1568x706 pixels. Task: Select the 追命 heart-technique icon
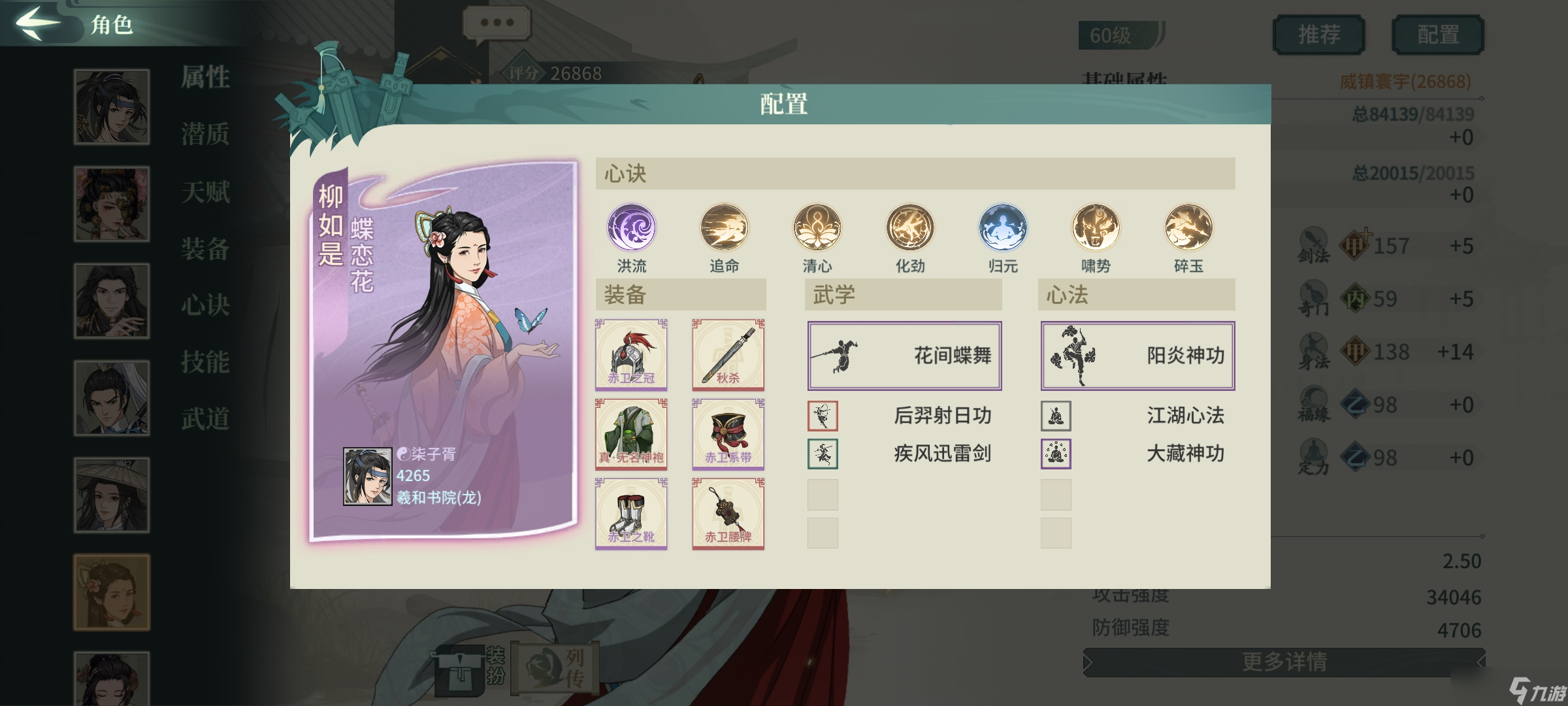[724, 227]
